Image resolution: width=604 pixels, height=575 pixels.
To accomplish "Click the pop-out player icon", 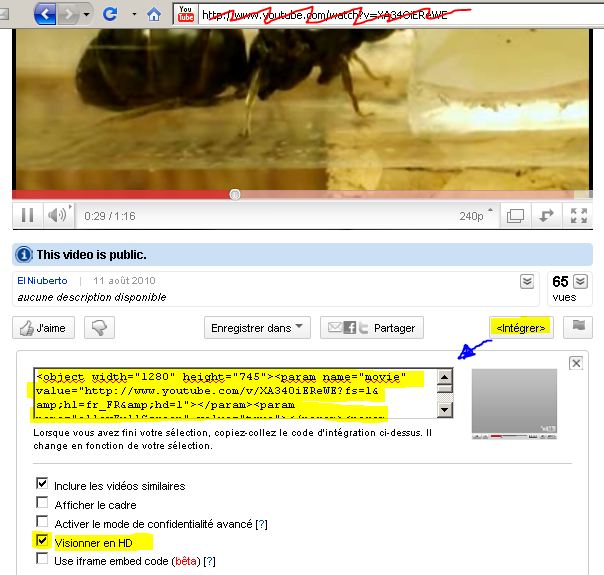I will (515, 215).
